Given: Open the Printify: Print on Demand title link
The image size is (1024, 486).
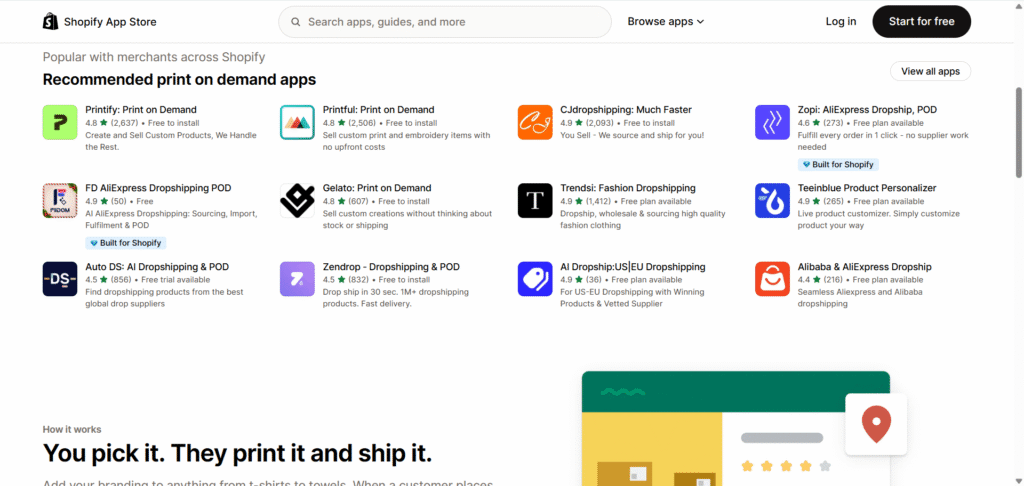Looking at the screenshot, I should 141,109.
